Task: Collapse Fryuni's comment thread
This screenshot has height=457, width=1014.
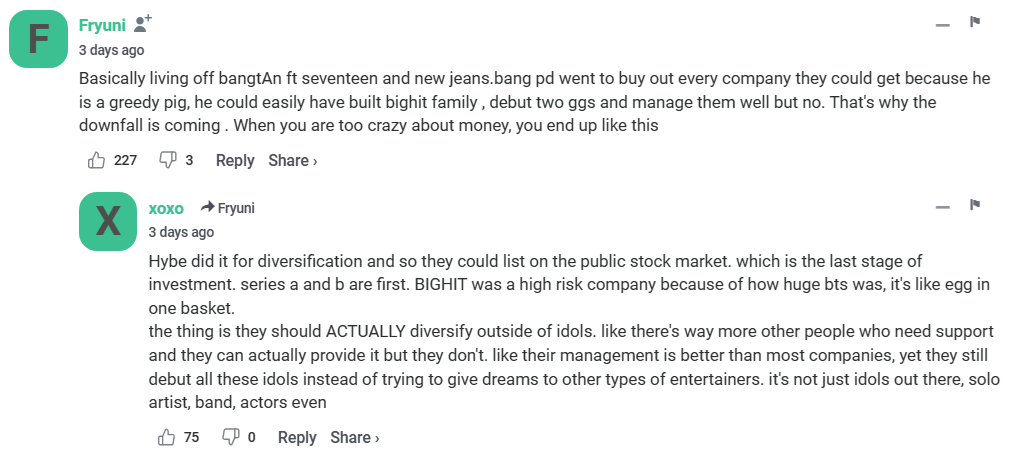Action: pos(942,24)
